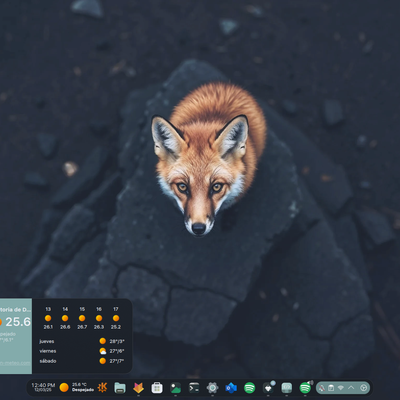Viewport: 400px width, 400px height.
Task: Click the circular icon at tray end
Action: (x=364, y=388)
